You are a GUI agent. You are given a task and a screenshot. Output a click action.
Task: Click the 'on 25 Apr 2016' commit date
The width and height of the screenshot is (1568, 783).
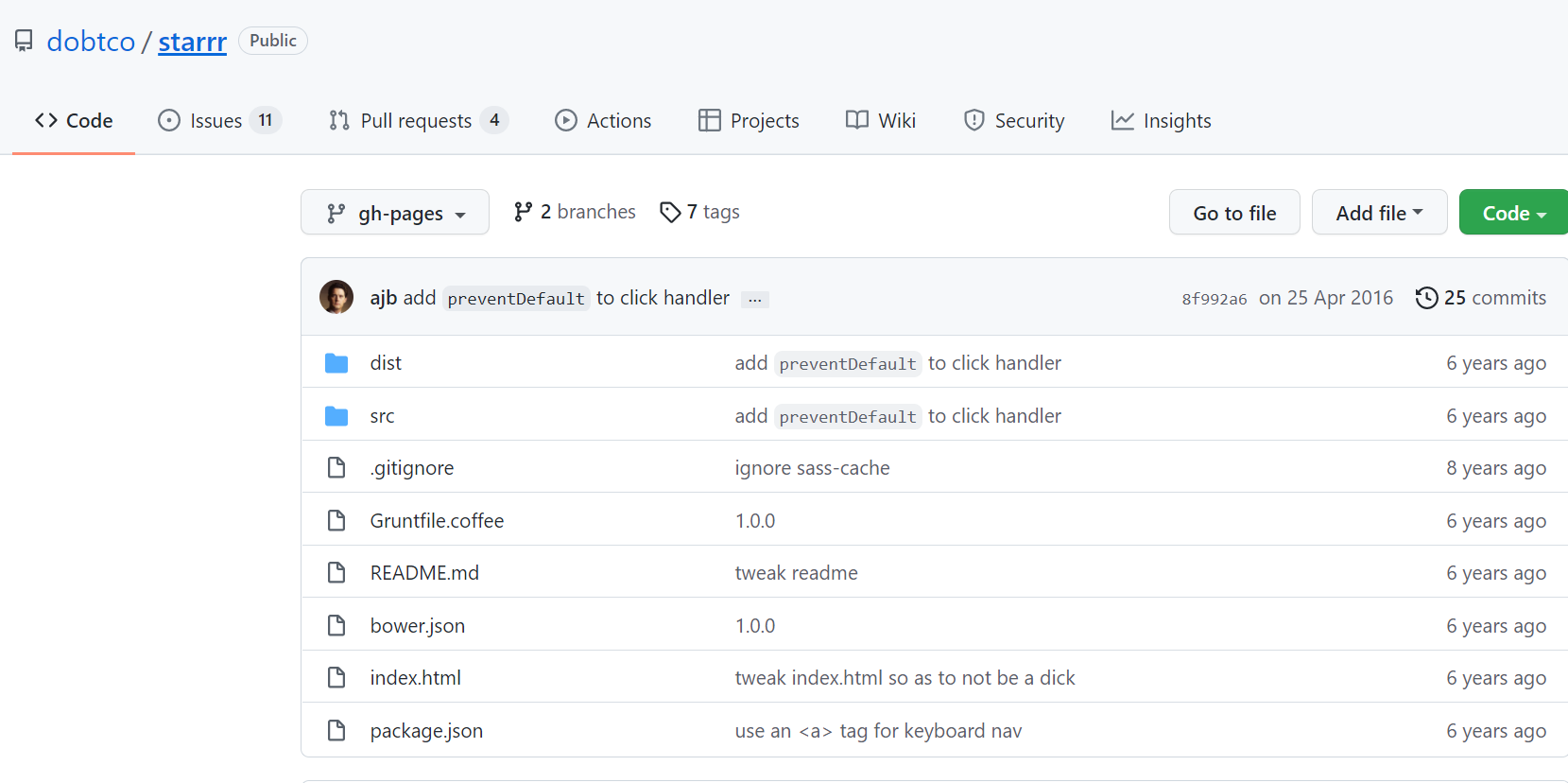pos(1326,298)
